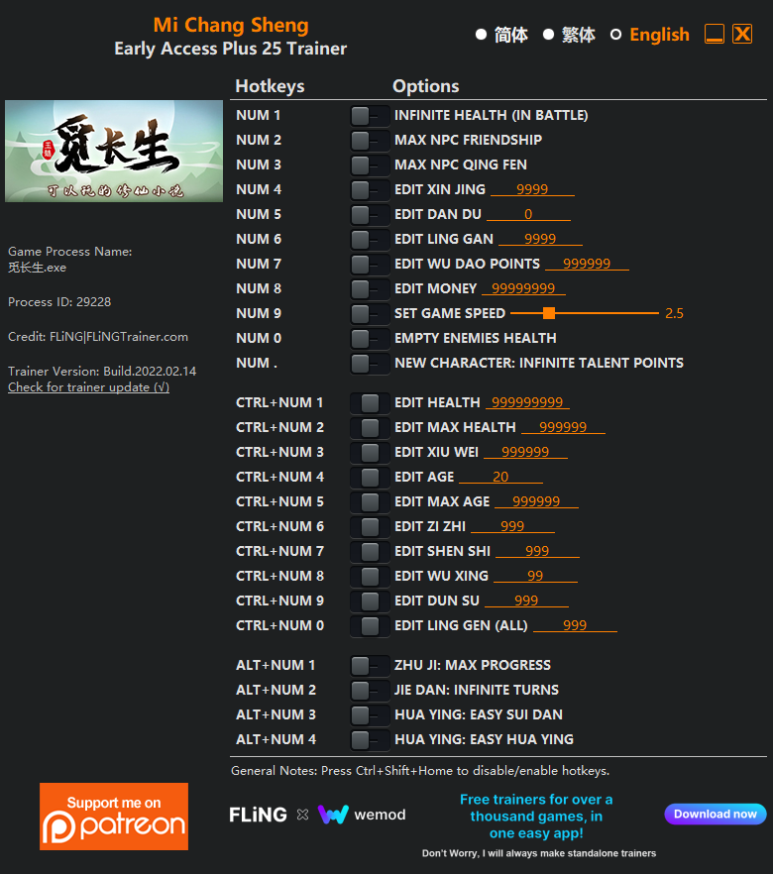Click the Mi Chang Sheng game cover image
Image resolution: width=773 pixels, height=874 pixels.
114,151
